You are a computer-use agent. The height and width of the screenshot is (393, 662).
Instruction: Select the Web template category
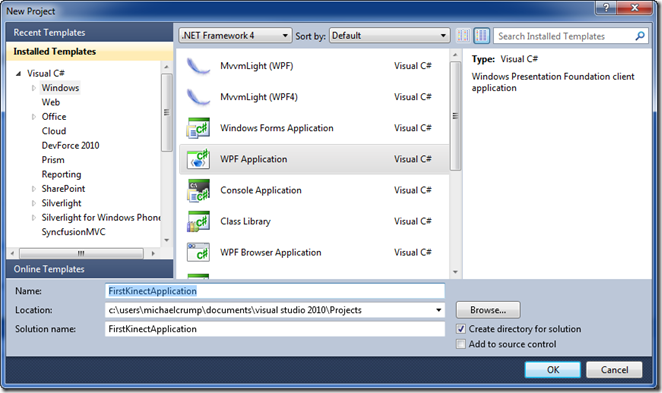coord(51,102)
